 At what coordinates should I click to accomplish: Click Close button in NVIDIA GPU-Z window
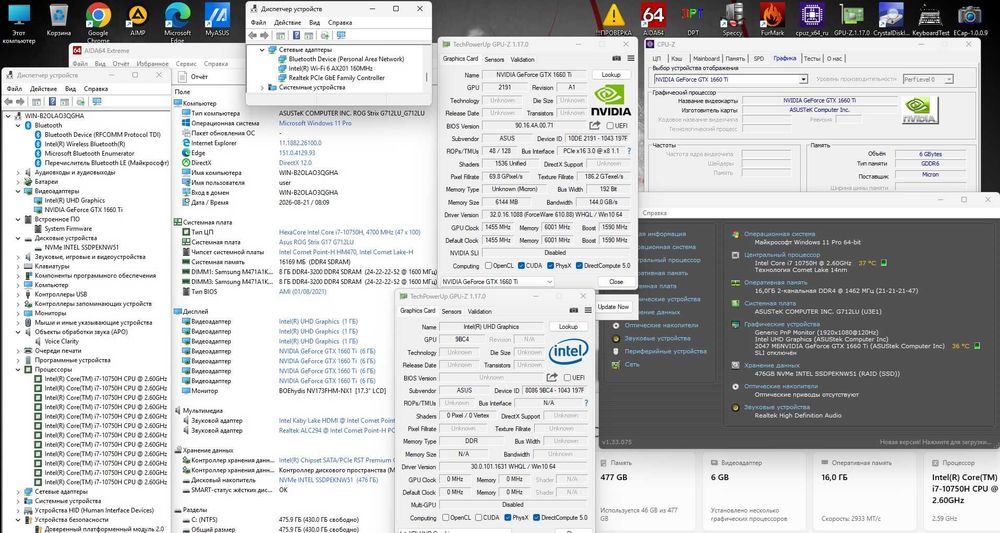[615, 281]
